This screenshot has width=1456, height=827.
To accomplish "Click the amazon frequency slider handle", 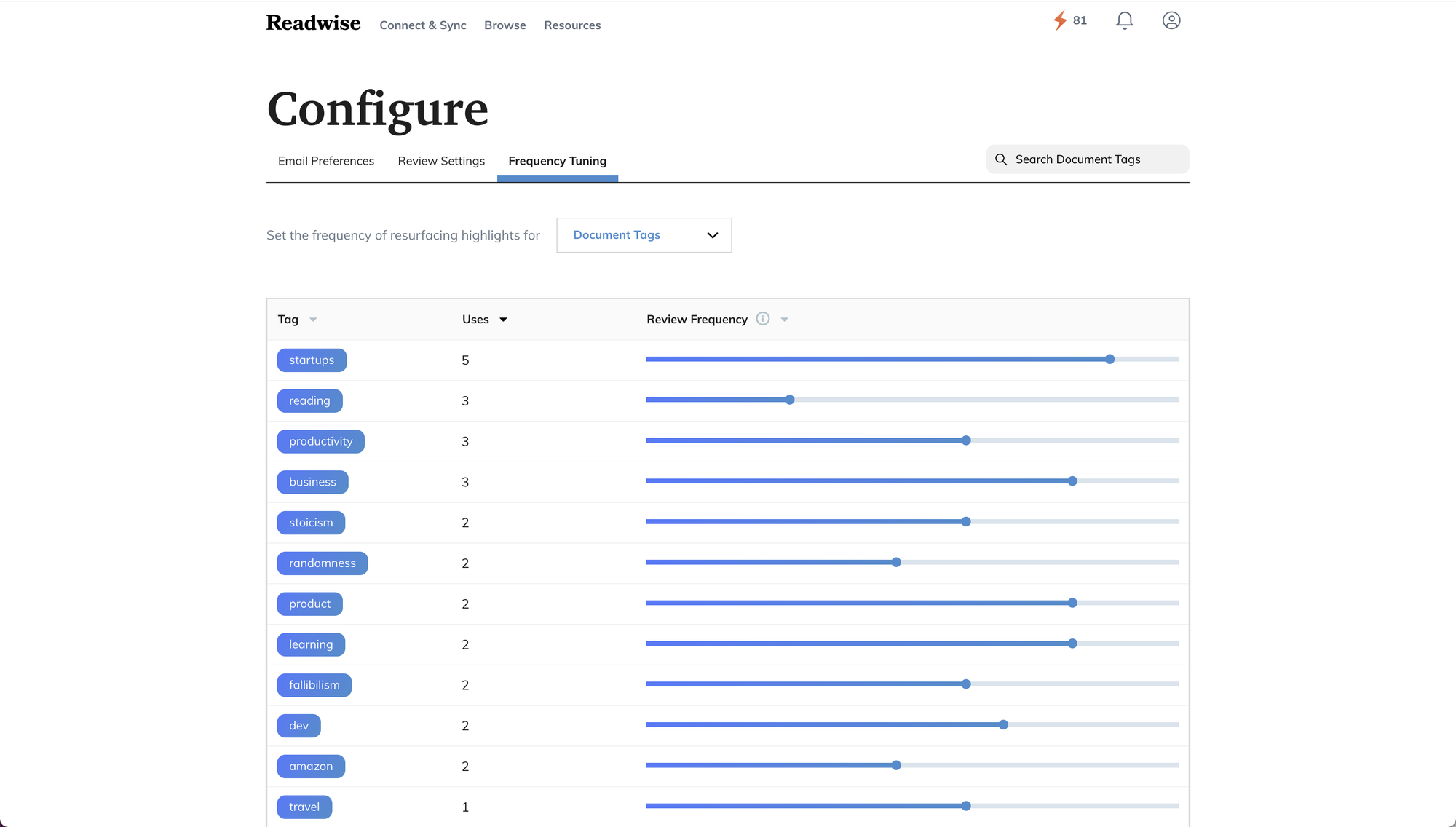I will click(x=896, y=765).
